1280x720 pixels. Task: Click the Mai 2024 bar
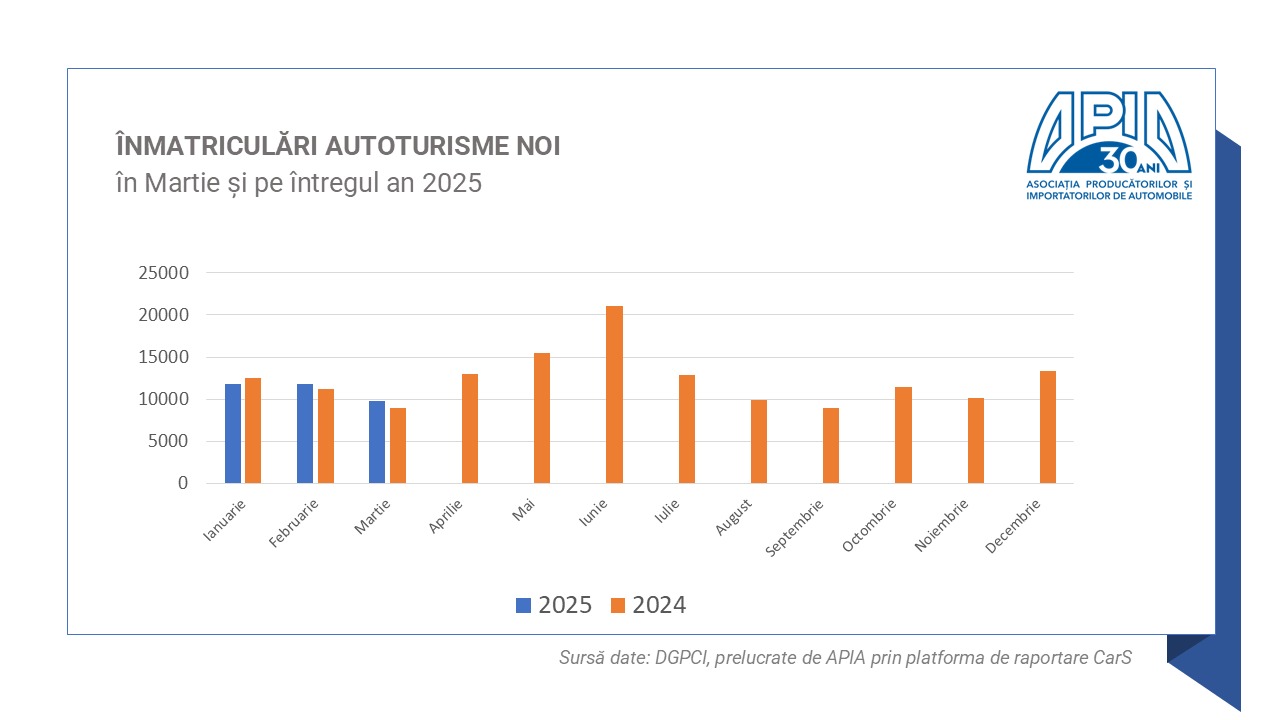tap(542, 418)
